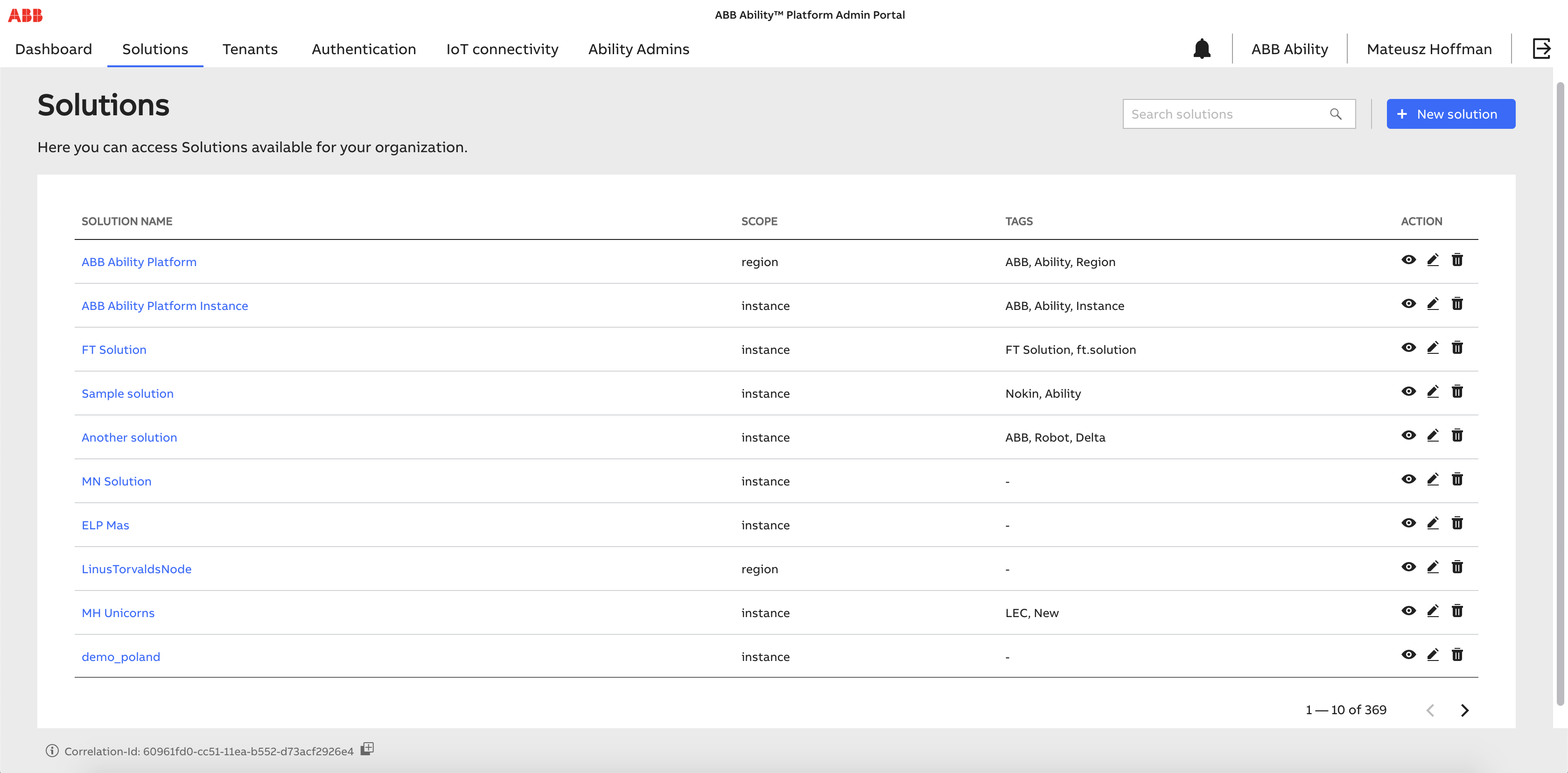Viewport: 1568px width, 773px height.
Task: Open the Dashboard tab
Action: pos(54,49)
